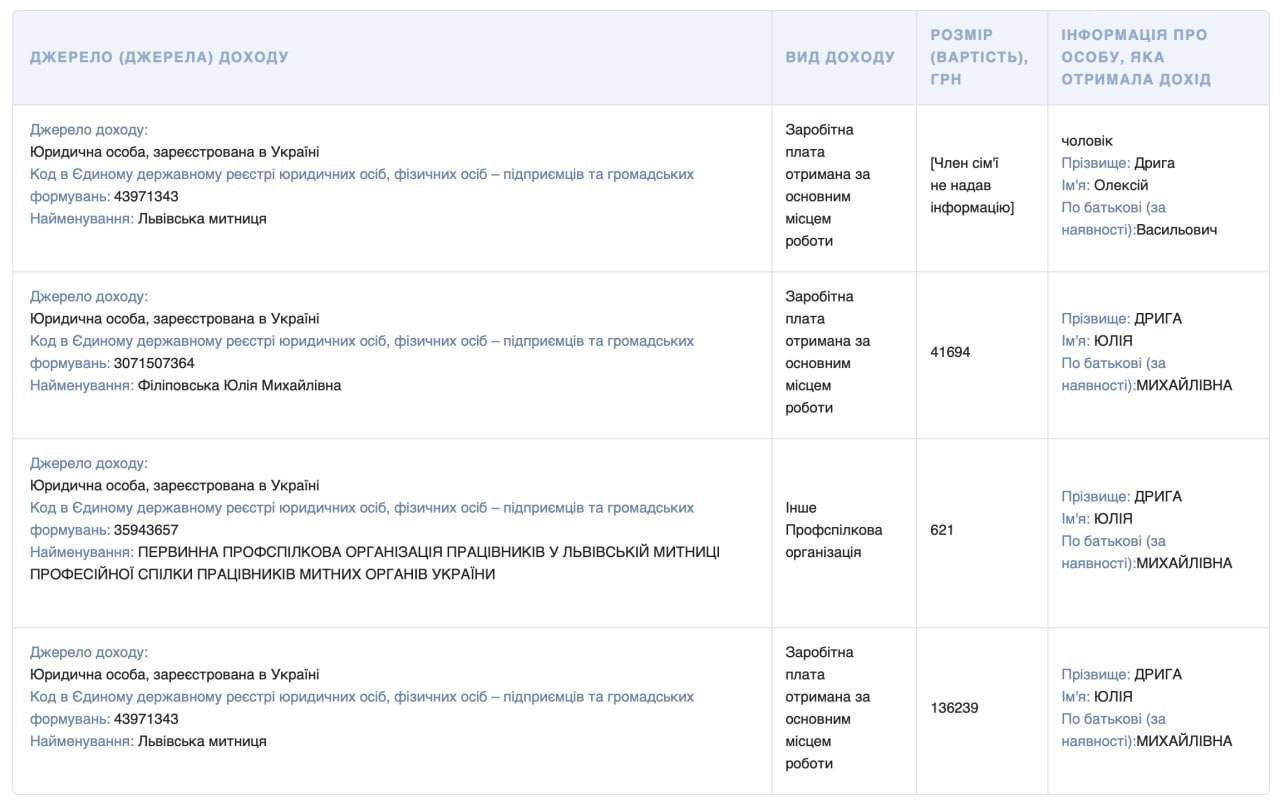Click the patronymic "Васильович"
The image size is (1280, 805).
tap(1177, 230)
